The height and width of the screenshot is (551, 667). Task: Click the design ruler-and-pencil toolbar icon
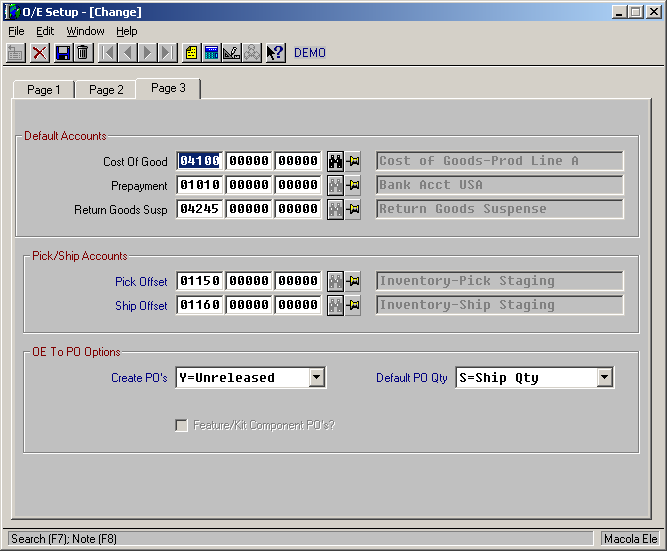pos(231,53)
